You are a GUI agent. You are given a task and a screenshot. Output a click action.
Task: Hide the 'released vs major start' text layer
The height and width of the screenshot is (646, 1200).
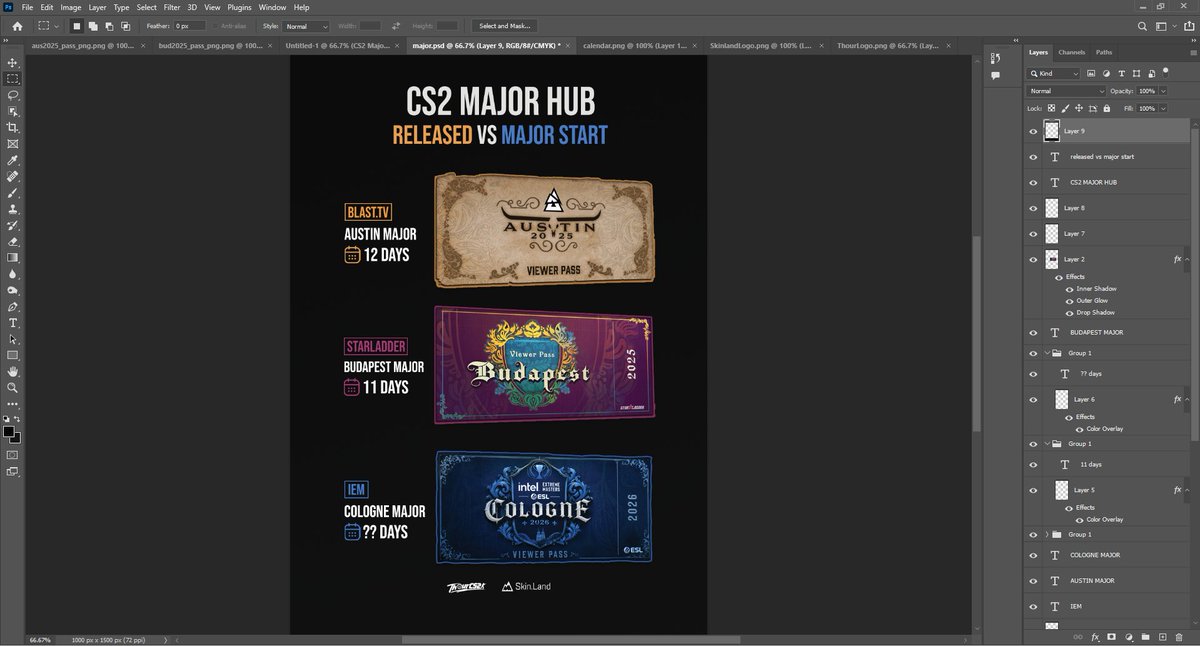tap(1033, 157)
